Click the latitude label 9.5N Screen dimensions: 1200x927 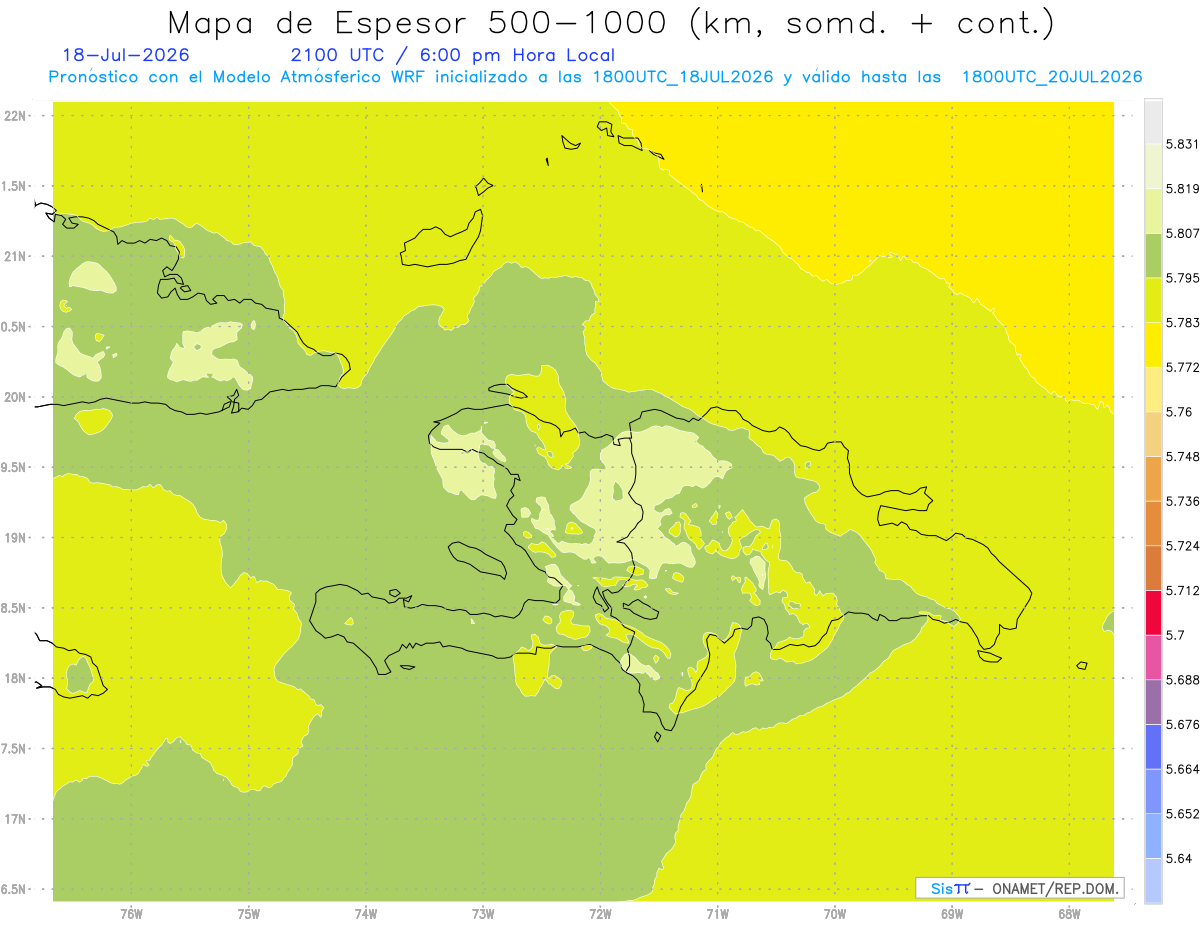(13, 468)
